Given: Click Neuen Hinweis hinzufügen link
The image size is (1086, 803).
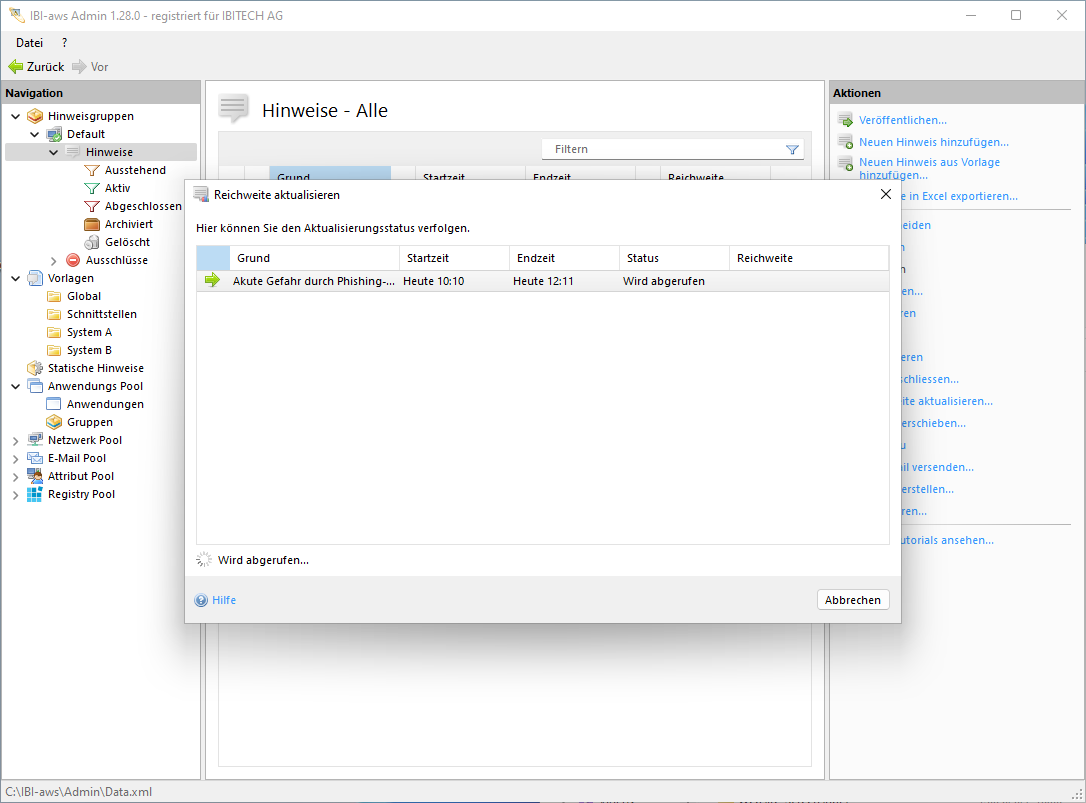Looking at the screenshot, I should click(x=933, y=142).
